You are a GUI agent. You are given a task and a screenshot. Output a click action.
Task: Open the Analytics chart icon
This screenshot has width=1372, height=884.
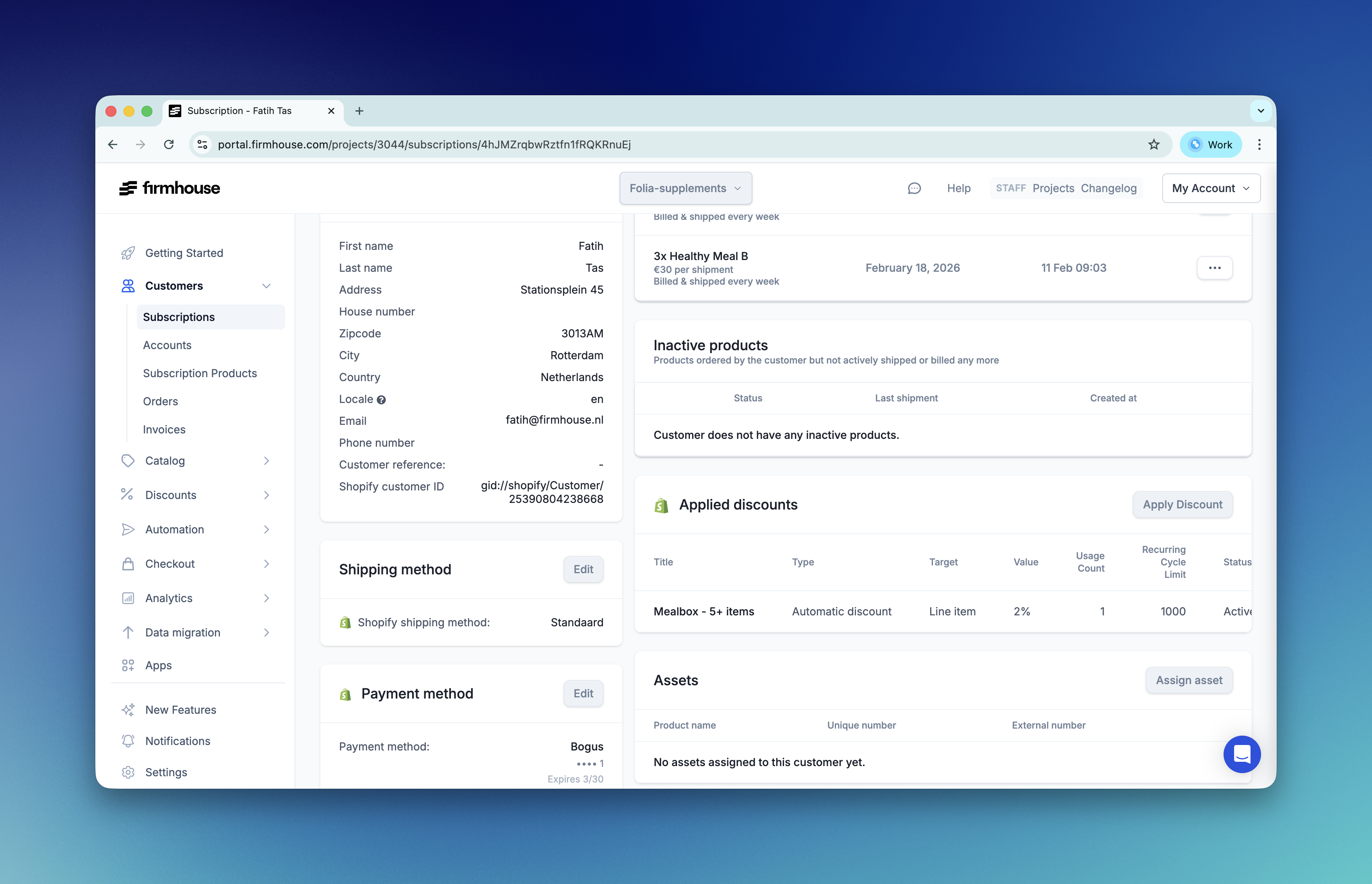pyautogui.click(x=128, y=598)
